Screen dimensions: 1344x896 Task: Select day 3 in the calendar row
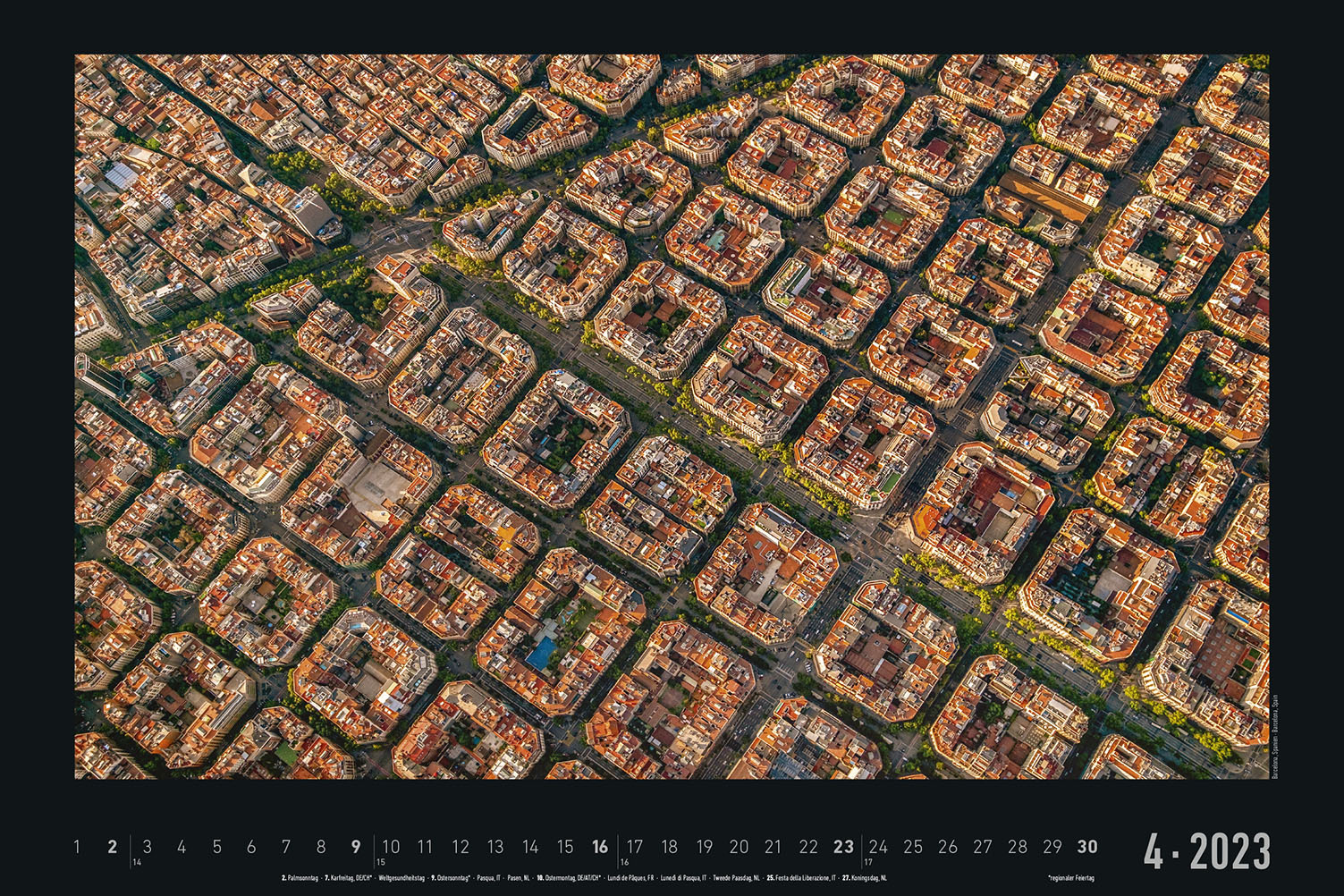coord(147,846)
